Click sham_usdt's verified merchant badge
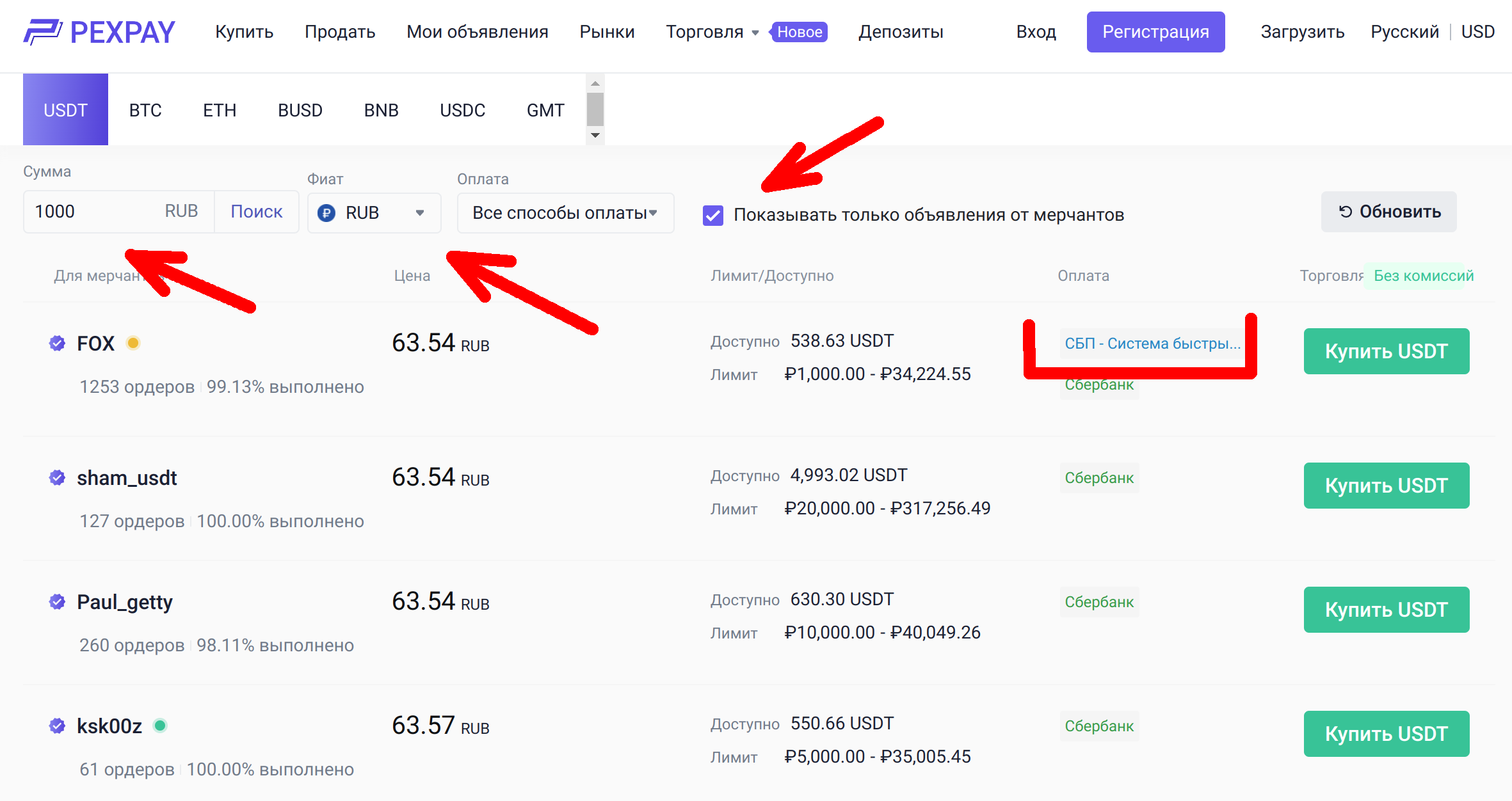 [x=57, y=478]
